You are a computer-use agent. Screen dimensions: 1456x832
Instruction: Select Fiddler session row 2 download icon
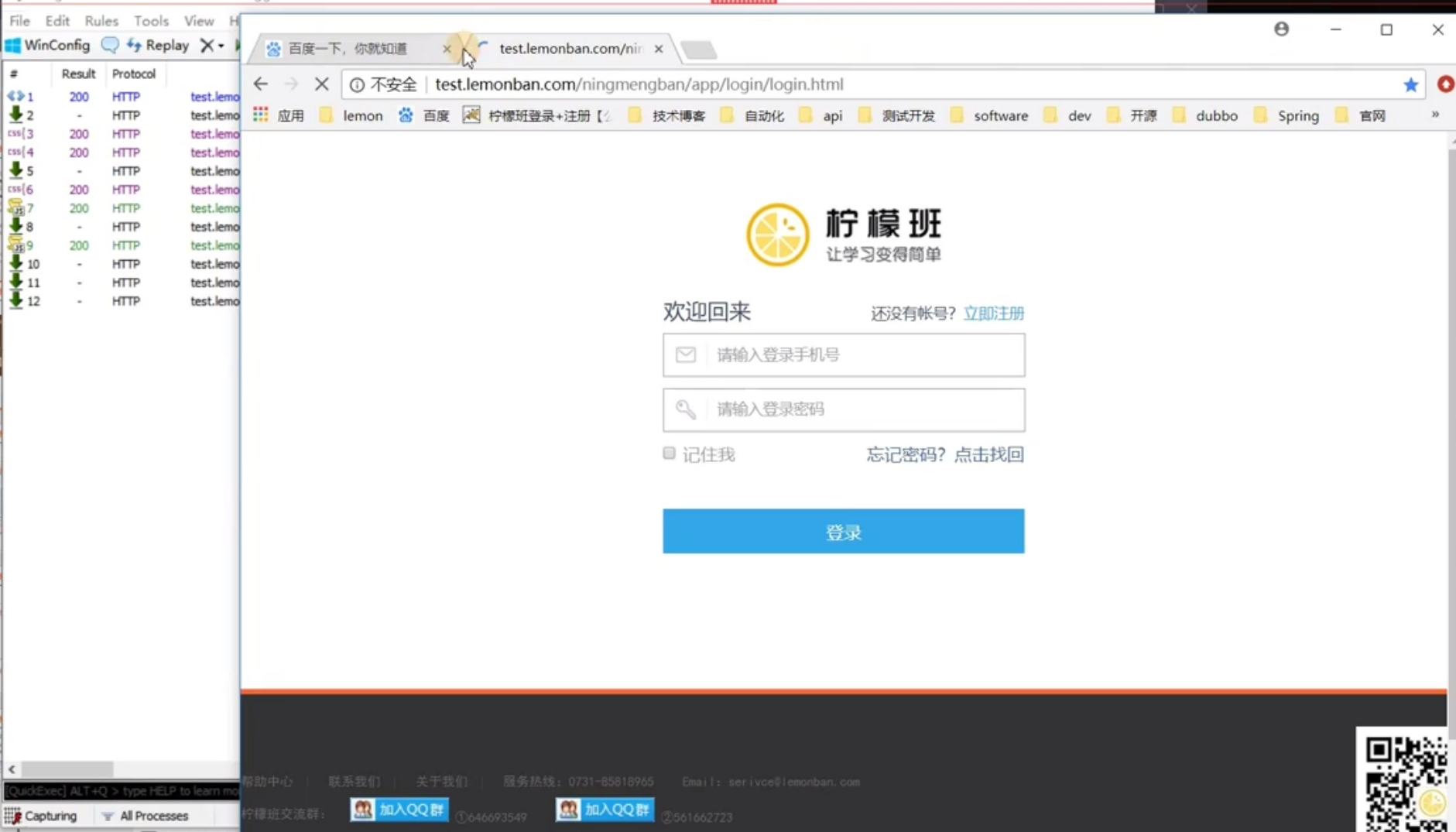click(x=15, y=115)
